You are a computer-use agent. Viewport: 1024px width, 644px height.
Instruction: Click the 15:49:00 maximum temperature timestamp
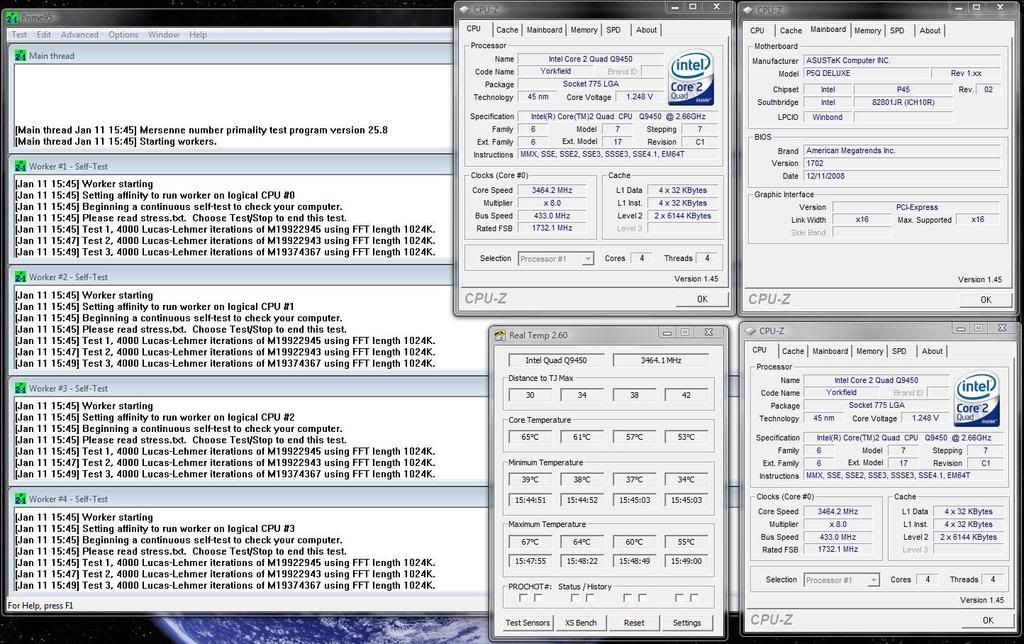click(x=686, y=561)
